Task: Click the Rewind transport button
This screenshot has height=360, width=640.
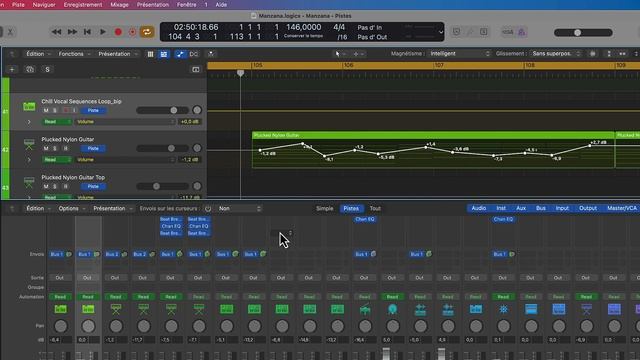Action: (56, 32)
